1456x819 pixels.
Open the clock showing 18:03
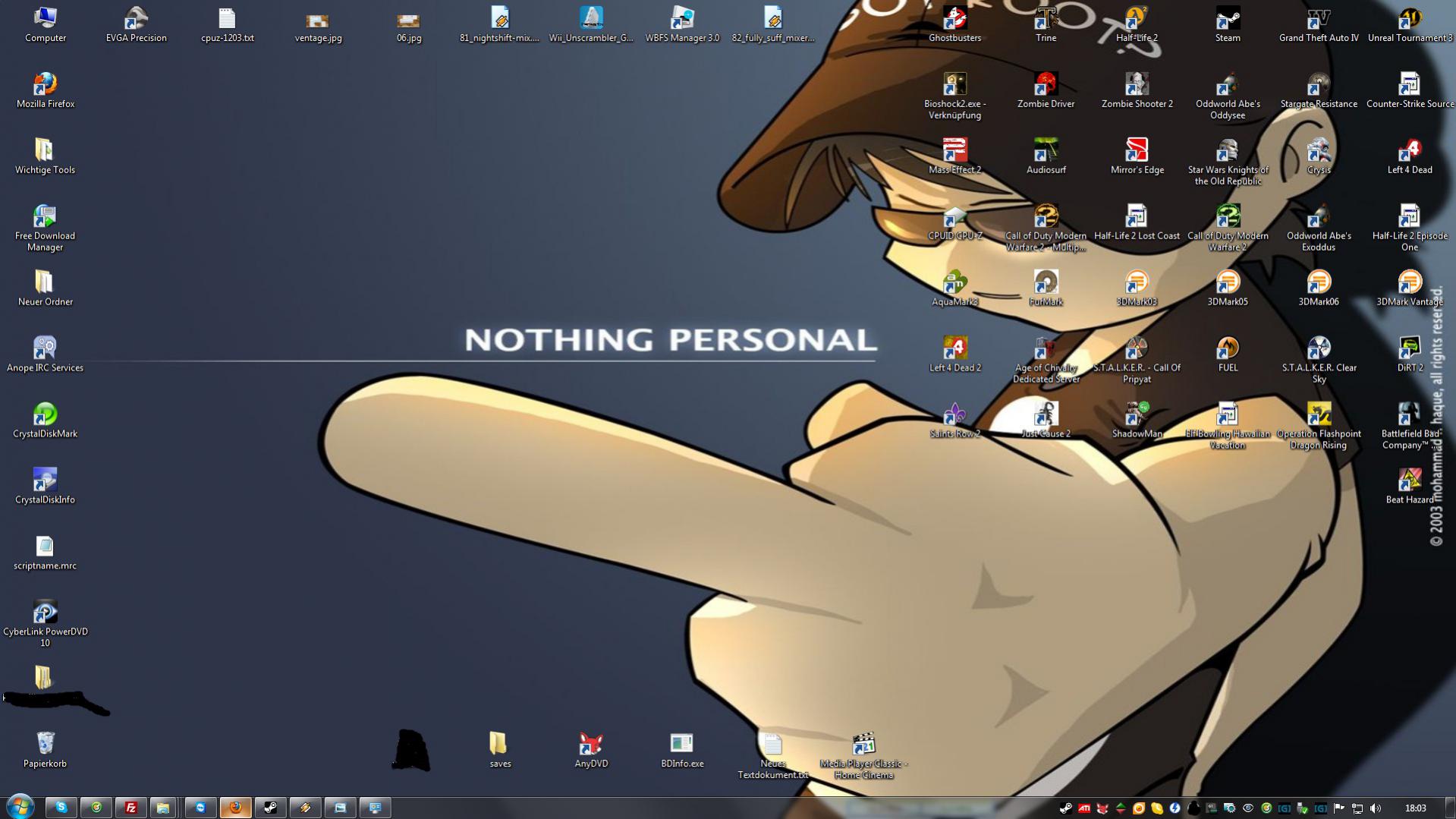point(1415,808)
